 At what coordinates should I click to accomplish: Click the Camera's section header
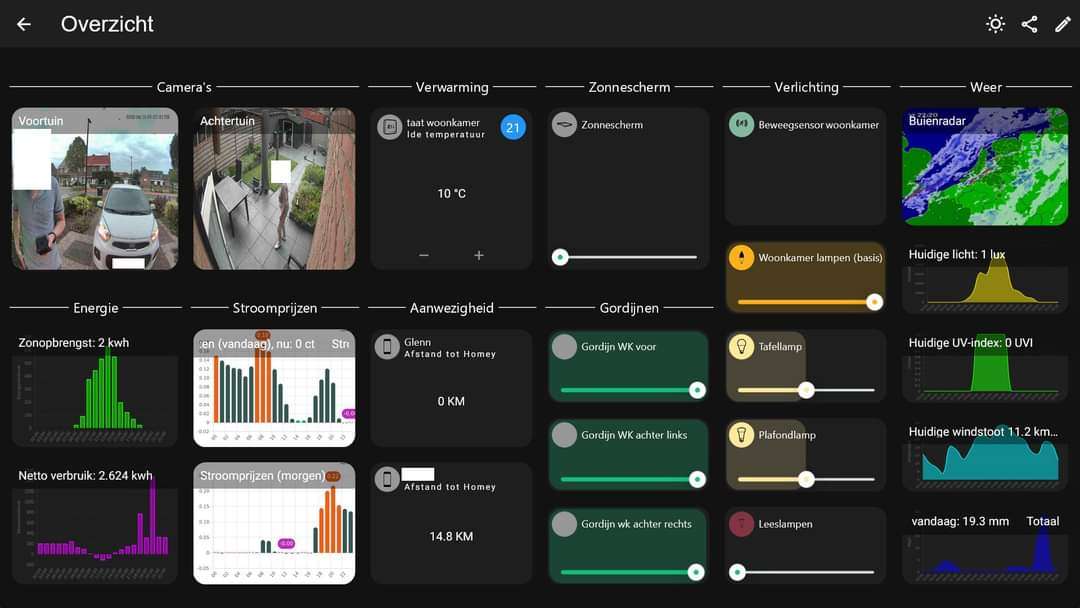tap(184, 87)
